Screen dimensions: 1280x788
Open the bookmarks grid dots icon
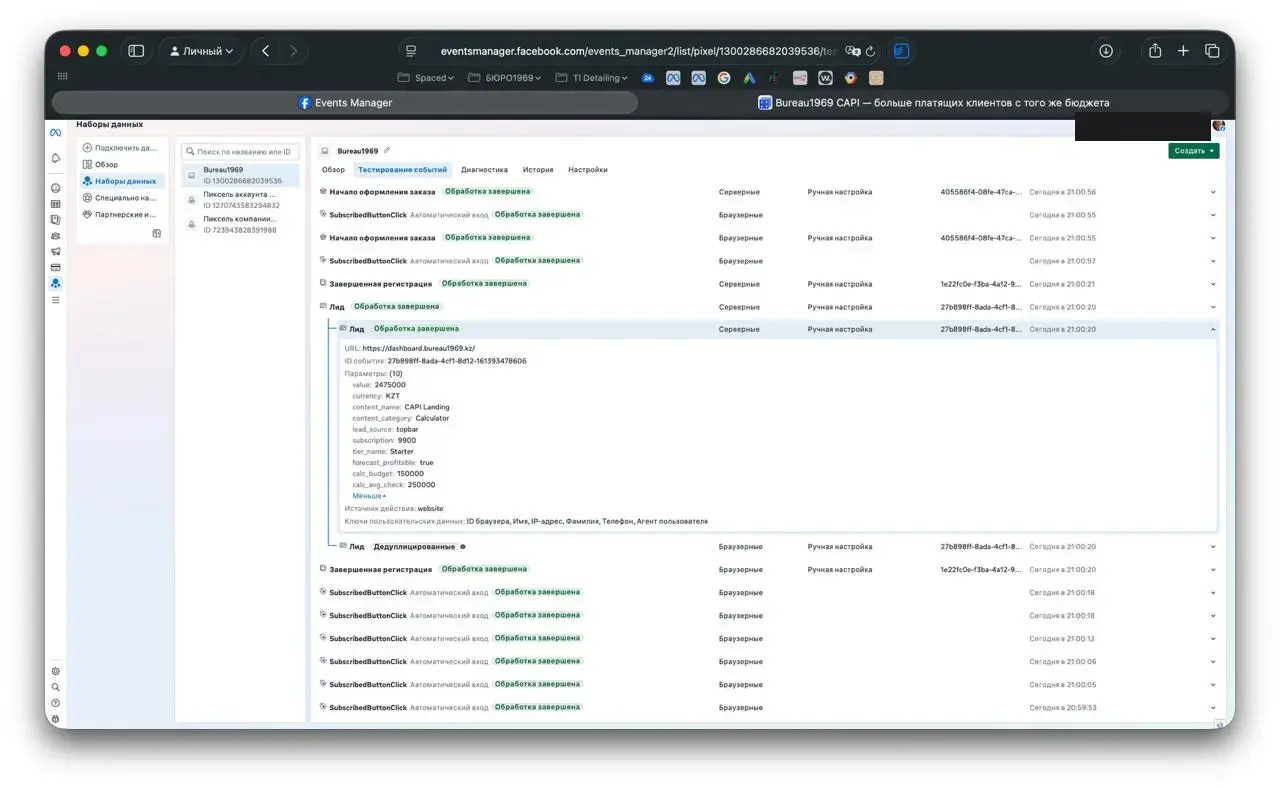pyautogui.click(x=62, y=77)
